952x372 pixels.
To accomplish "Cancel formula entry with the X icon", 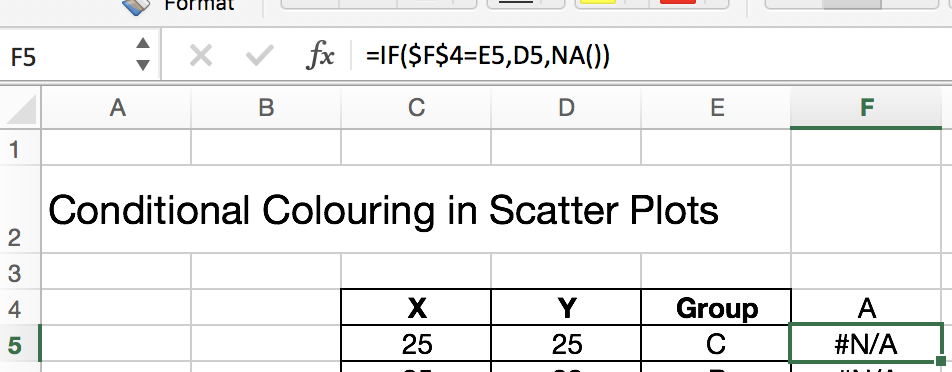I will (x=200, y=57).
